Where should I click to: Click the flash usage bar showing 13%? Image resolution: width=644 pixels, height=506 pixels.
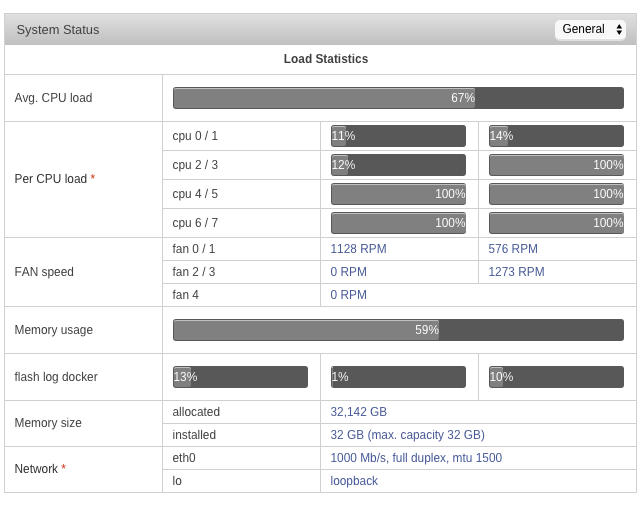[240, 377]
